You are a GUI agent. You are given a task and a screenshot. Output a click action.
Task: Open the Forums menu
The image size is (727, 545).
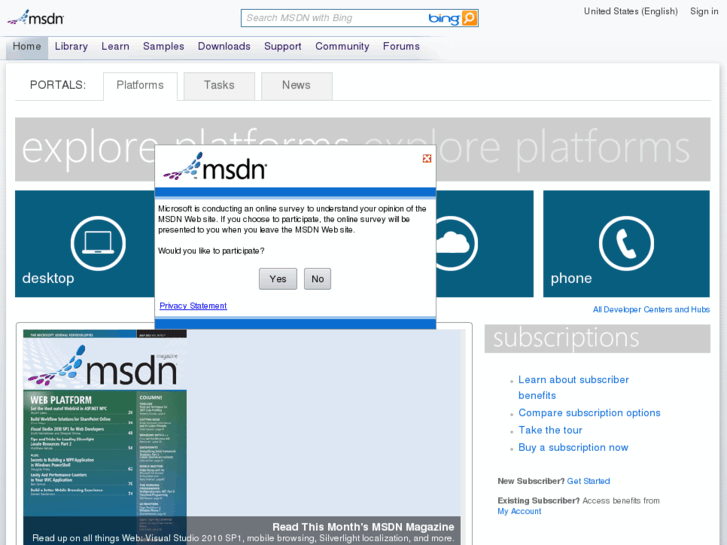[x=402, y=46]
